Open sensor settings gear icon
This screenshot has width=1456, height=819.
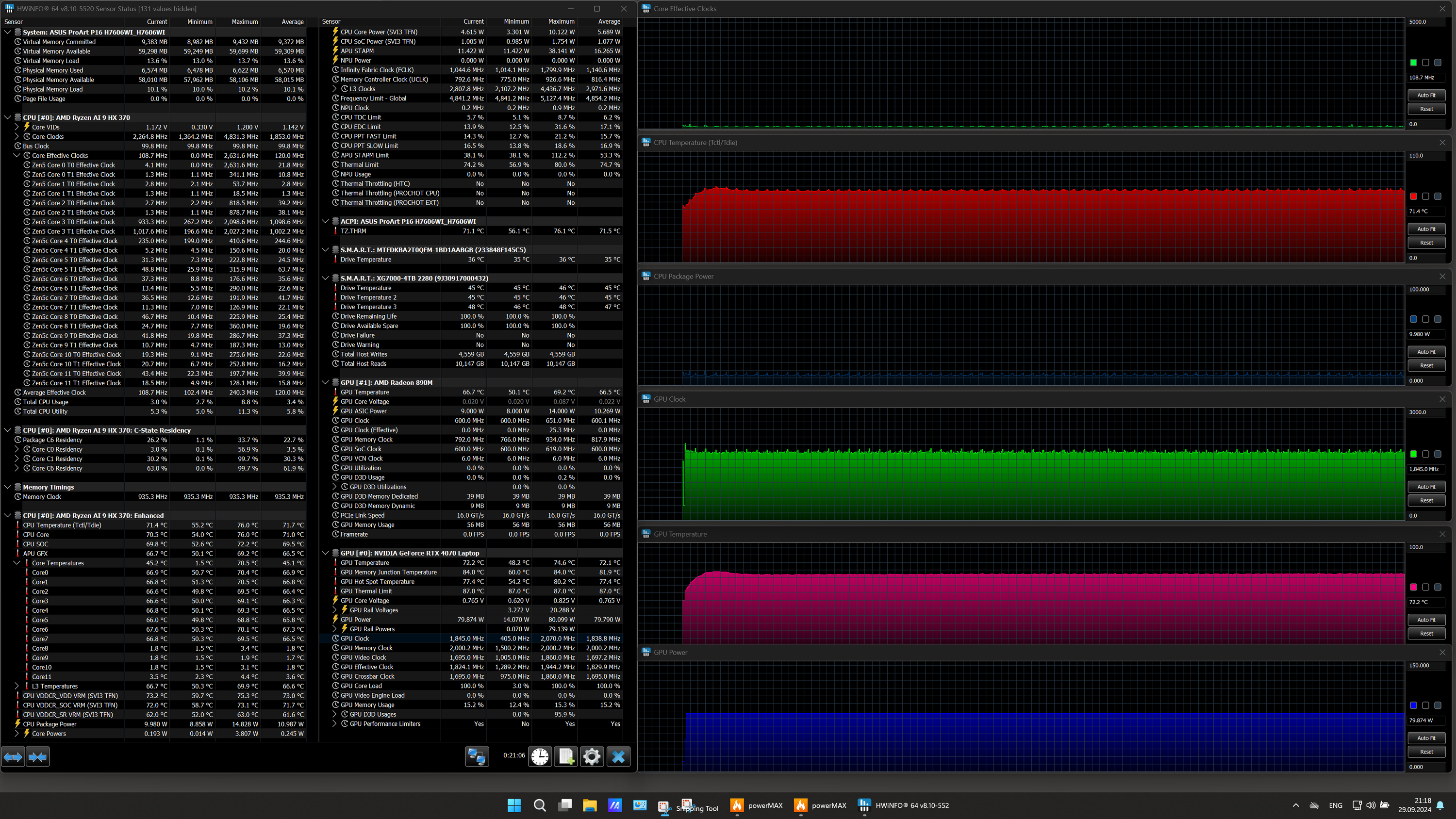592,756
